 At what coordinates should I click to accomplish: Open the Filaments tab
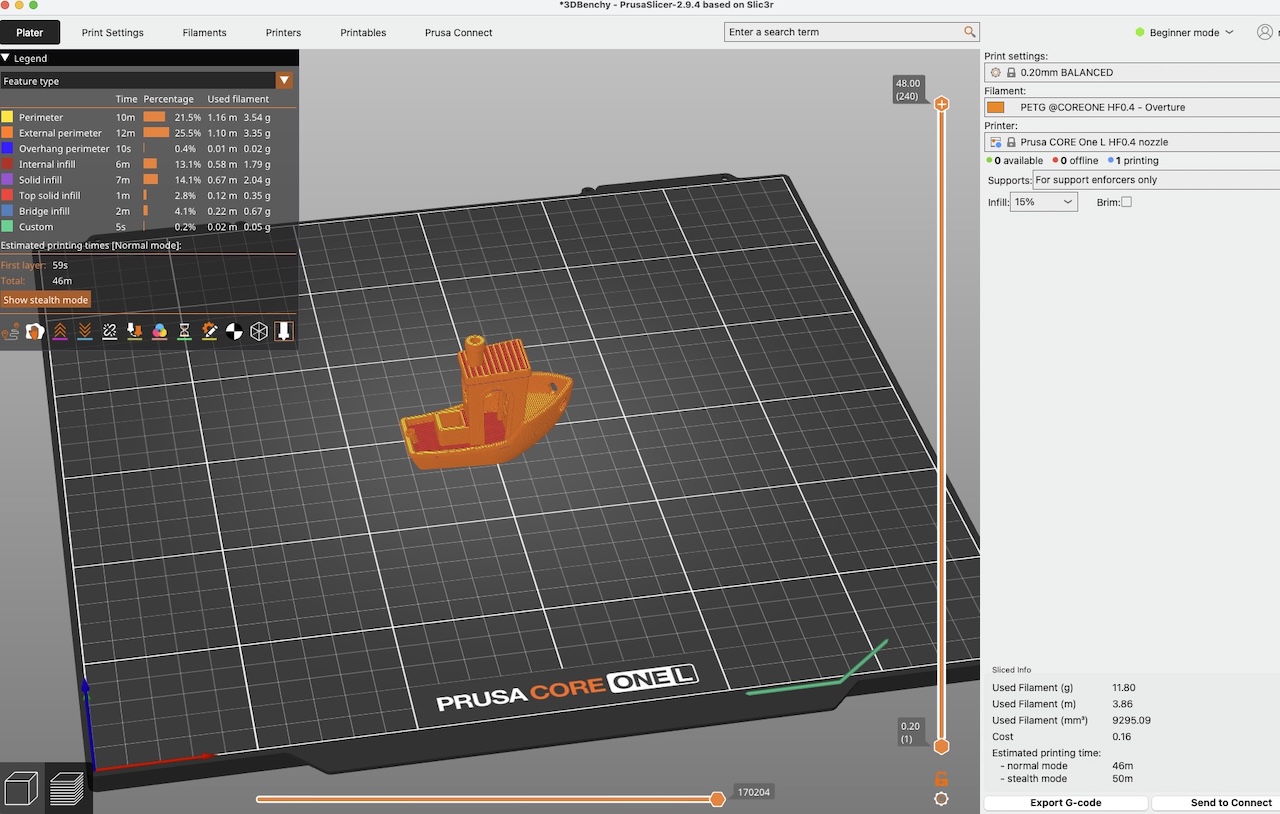click(x=204, y=33)
